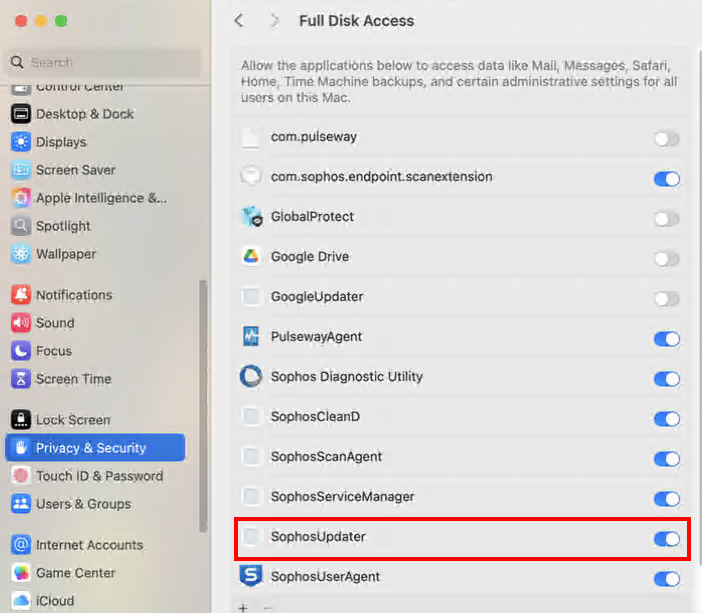Turn on GlobalProtect toggle
702x613 pixels.
(x=667, y=219)
